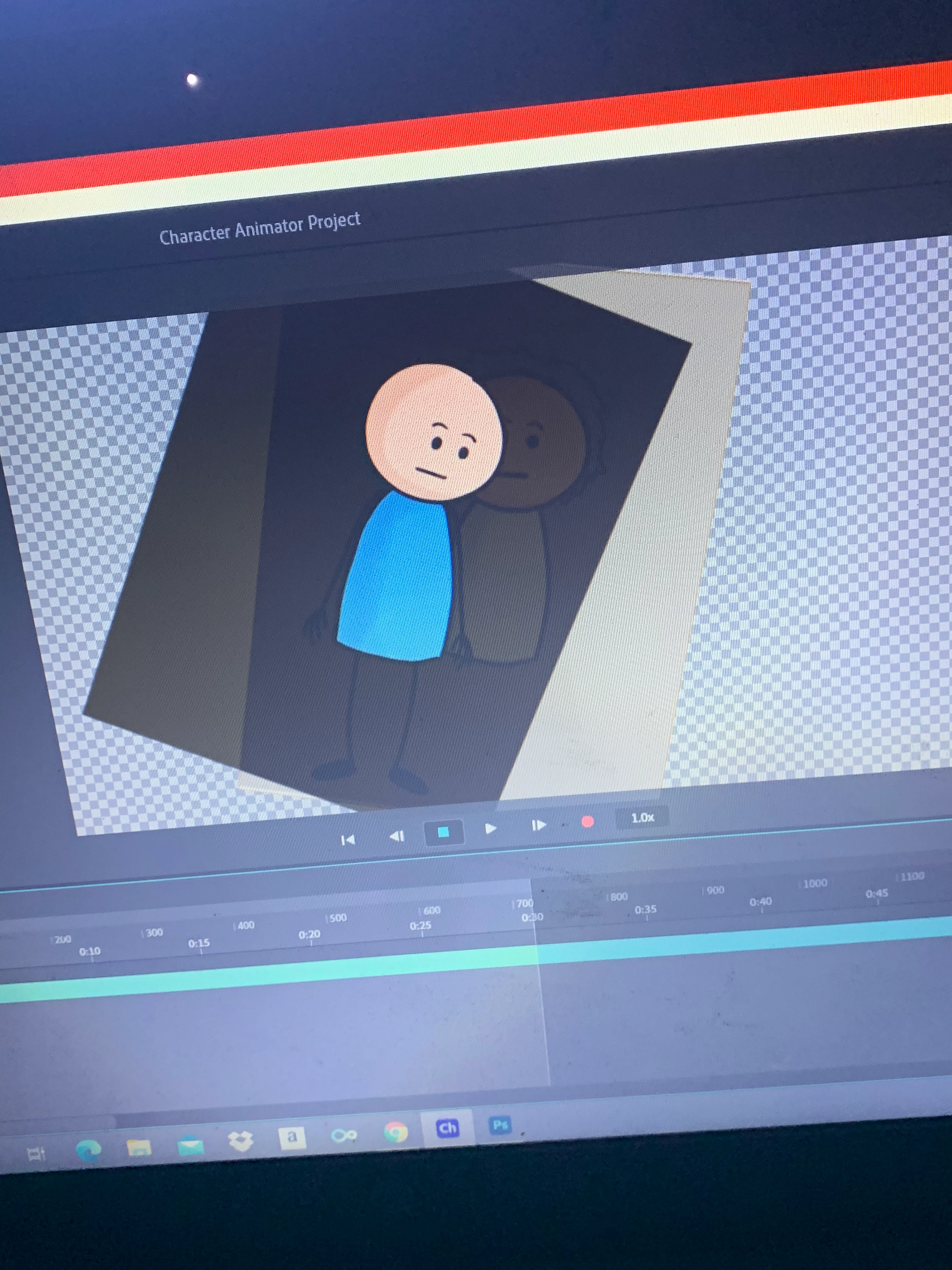Open Dropbox from the taskbar
The height and width of the screenshot is (1270, 952).
click(x=241, y=1141)
